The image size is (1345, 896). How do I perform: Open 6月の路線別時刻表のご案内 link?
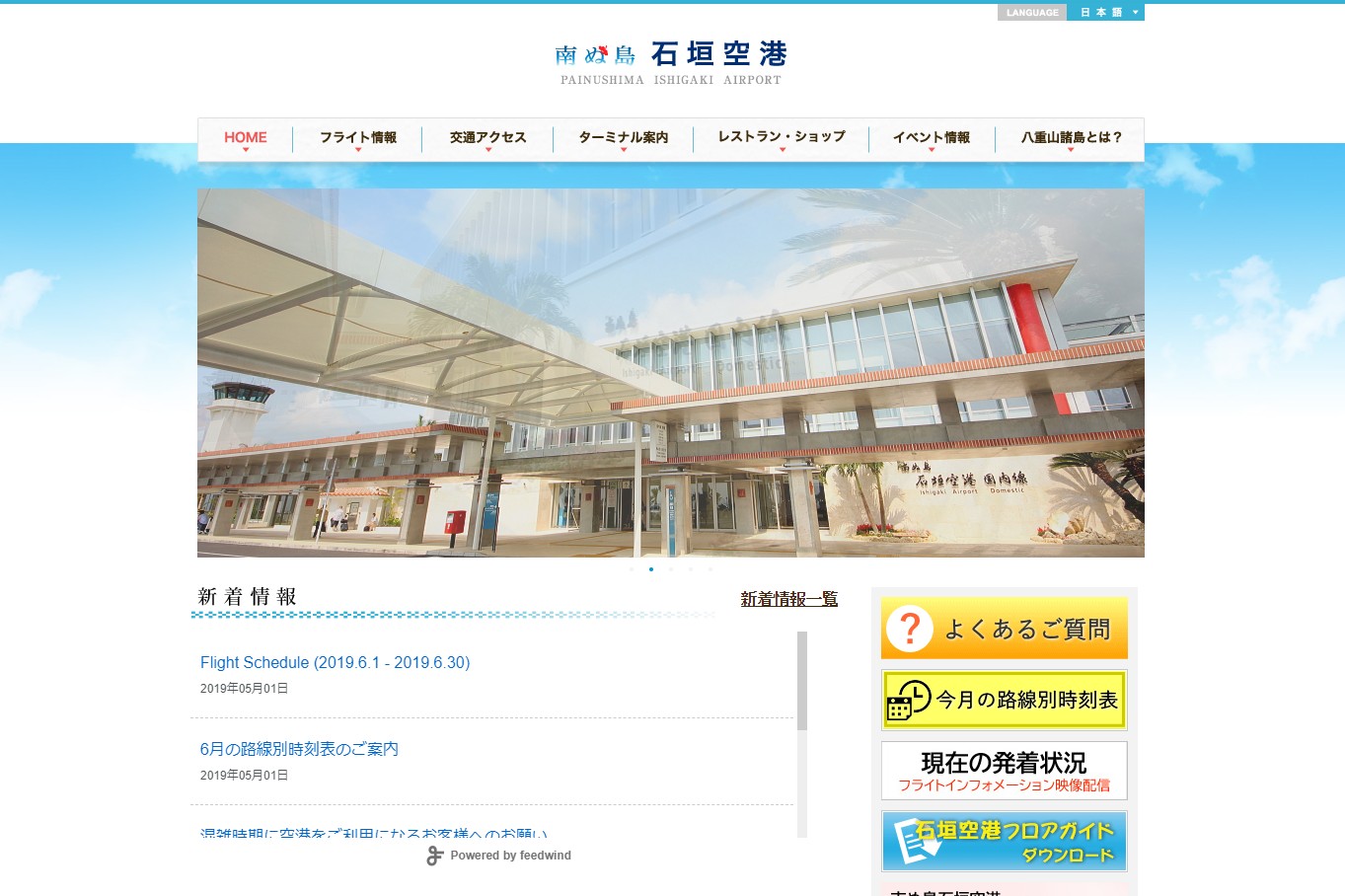click(x=299, y=750)
